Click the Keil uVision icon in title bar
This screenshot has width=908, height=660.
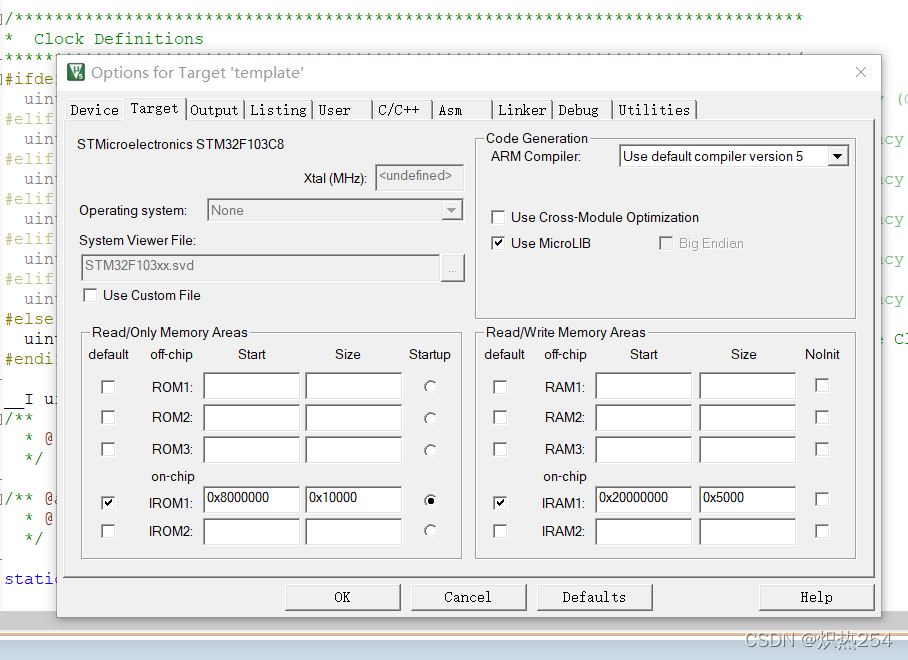point(76,72)
